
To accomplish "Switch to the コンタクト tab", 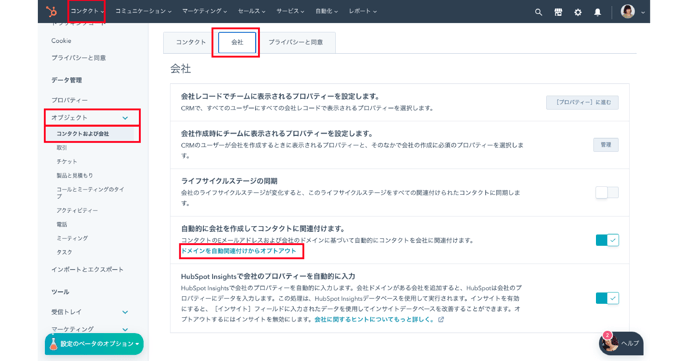I will [191, 42].
